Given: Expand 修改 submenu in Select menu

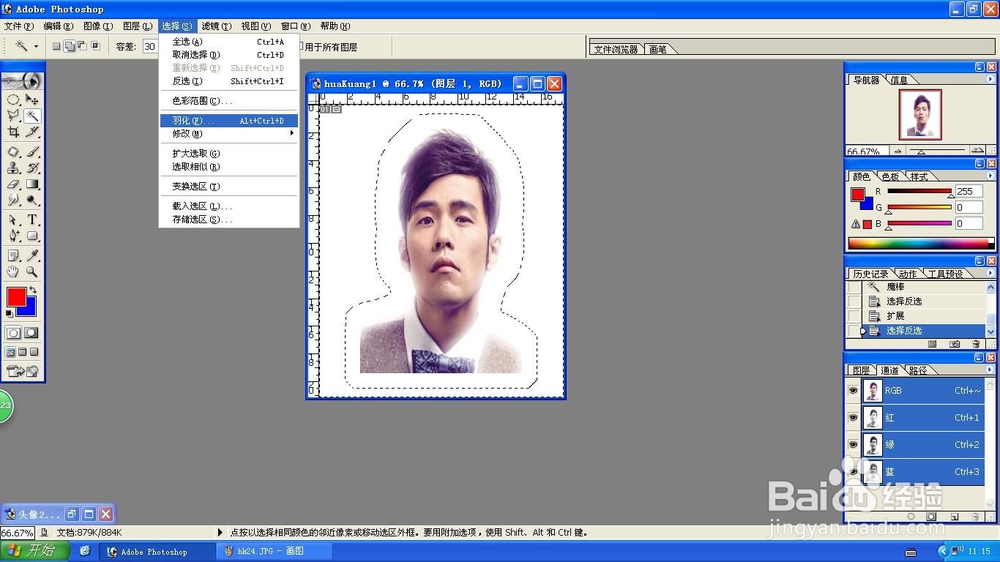Looking at the screenshot, I should pyautogui.click(x=228, y=133).
